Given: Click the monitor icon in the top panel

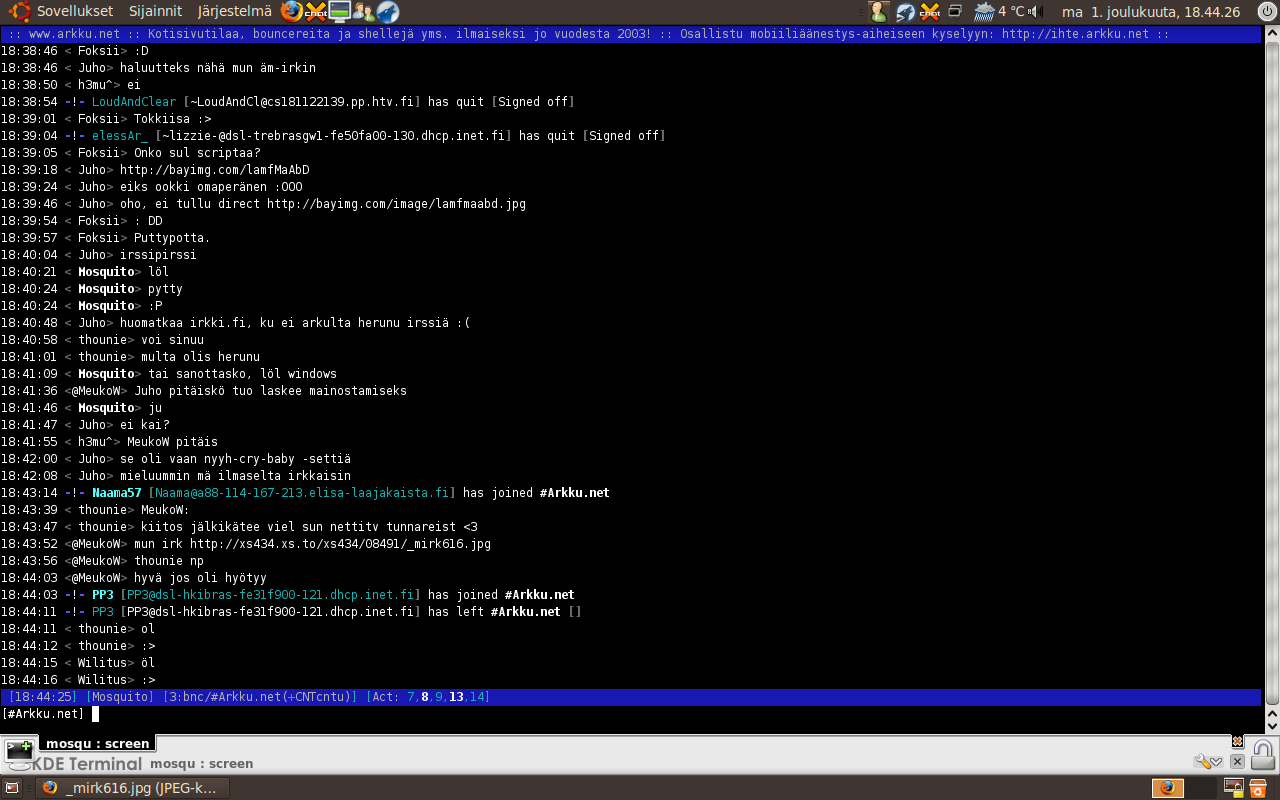Looking at the screenshot, I should [340, 12].
